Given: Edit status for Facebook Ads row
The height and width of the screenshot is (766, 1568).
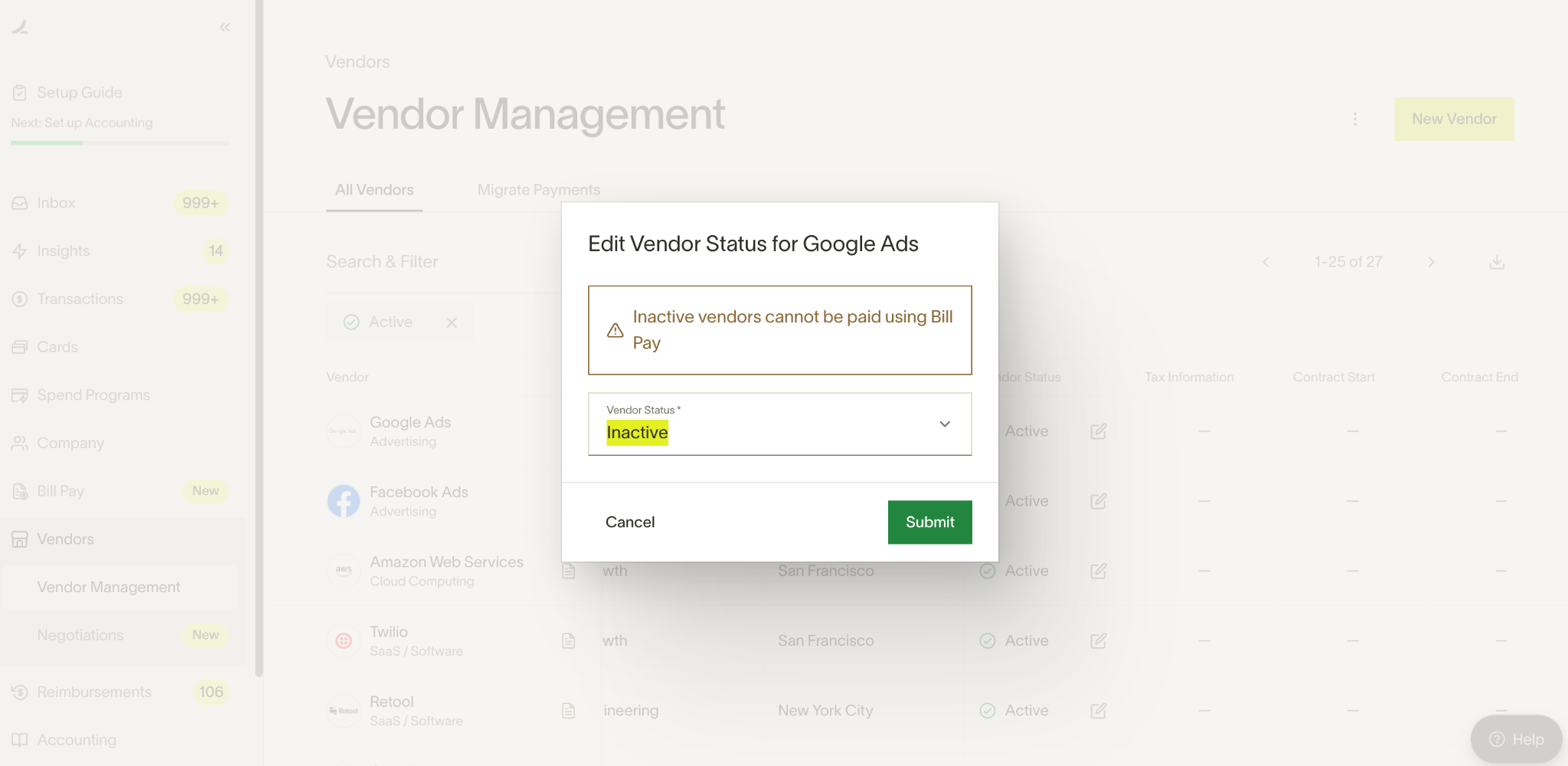Looking at the screenshot, I should click(1099, 501).
